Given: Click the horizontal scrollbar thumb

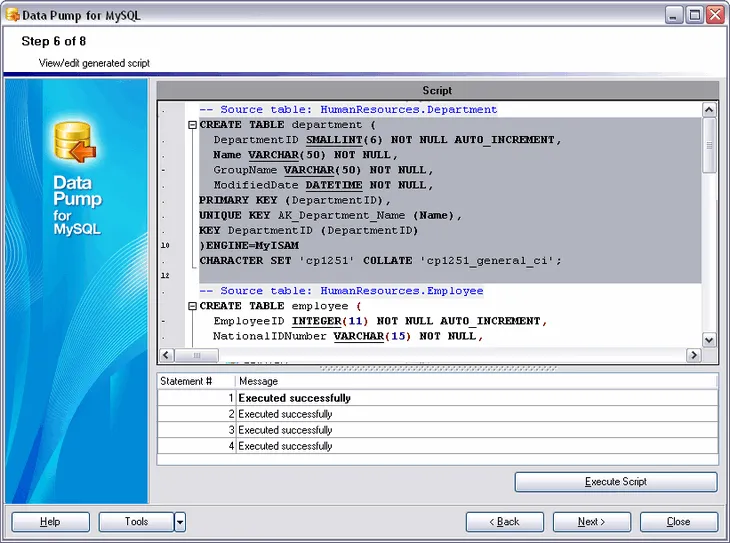Looking at the screenshot, I should [196, 355].
